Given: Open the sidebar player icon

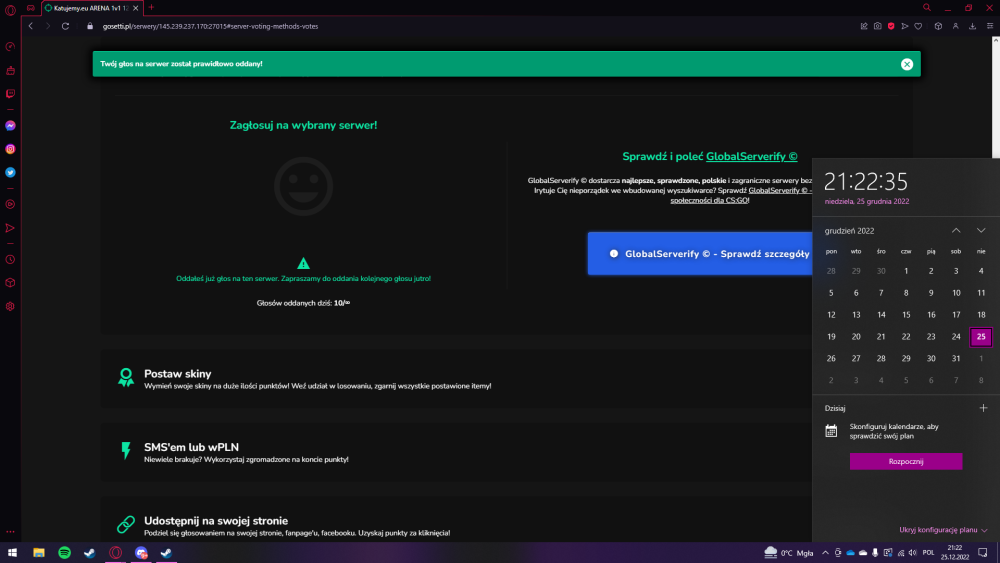Looking at the screenshot, I should pyautogui.click(x=10, y=205).
